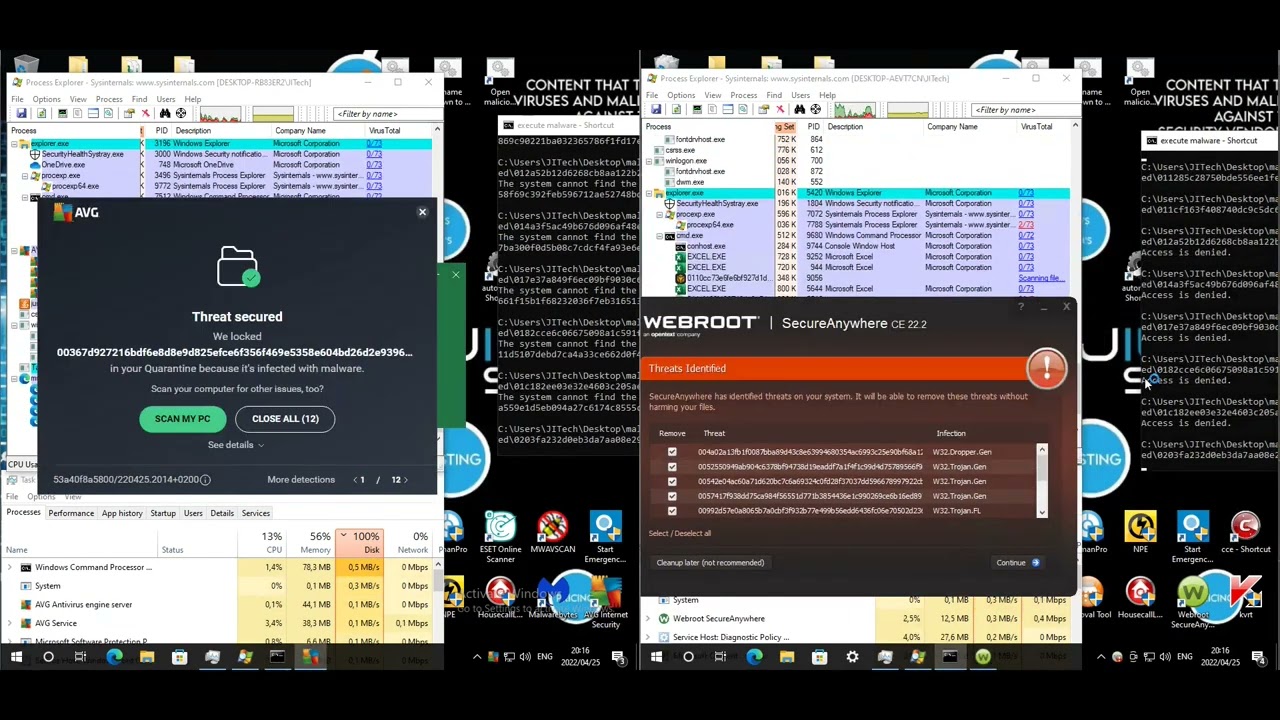Screen dimensions: 1280x720
Task: Open the Find menu in right Process Explorer
Action: coord(774,95)
